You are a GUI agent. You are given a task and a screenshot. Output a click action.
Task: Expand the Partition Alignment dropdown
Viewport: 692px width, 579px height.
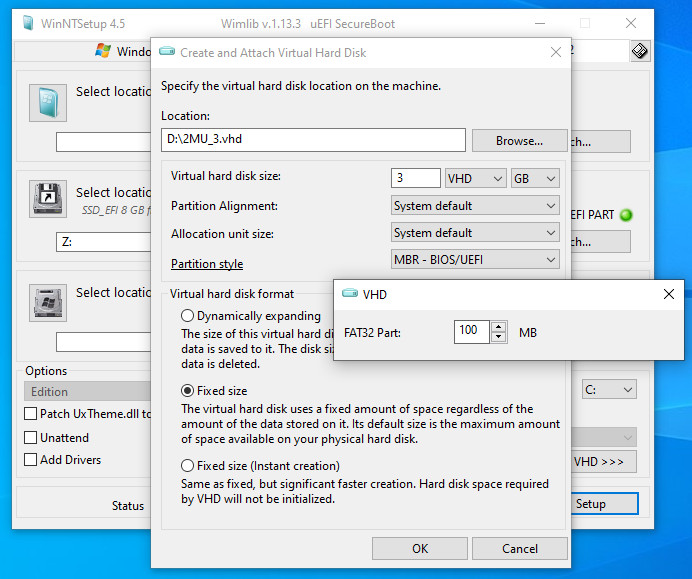point(475,206)
